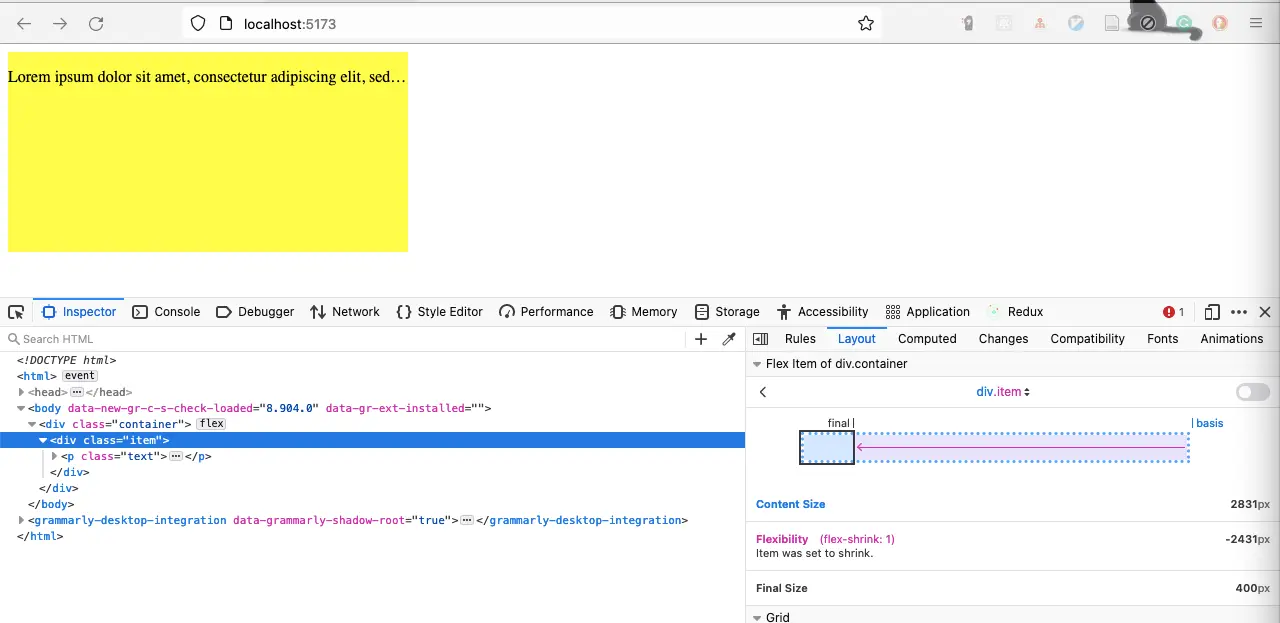Switch to the Console tab

click(166, 312)
